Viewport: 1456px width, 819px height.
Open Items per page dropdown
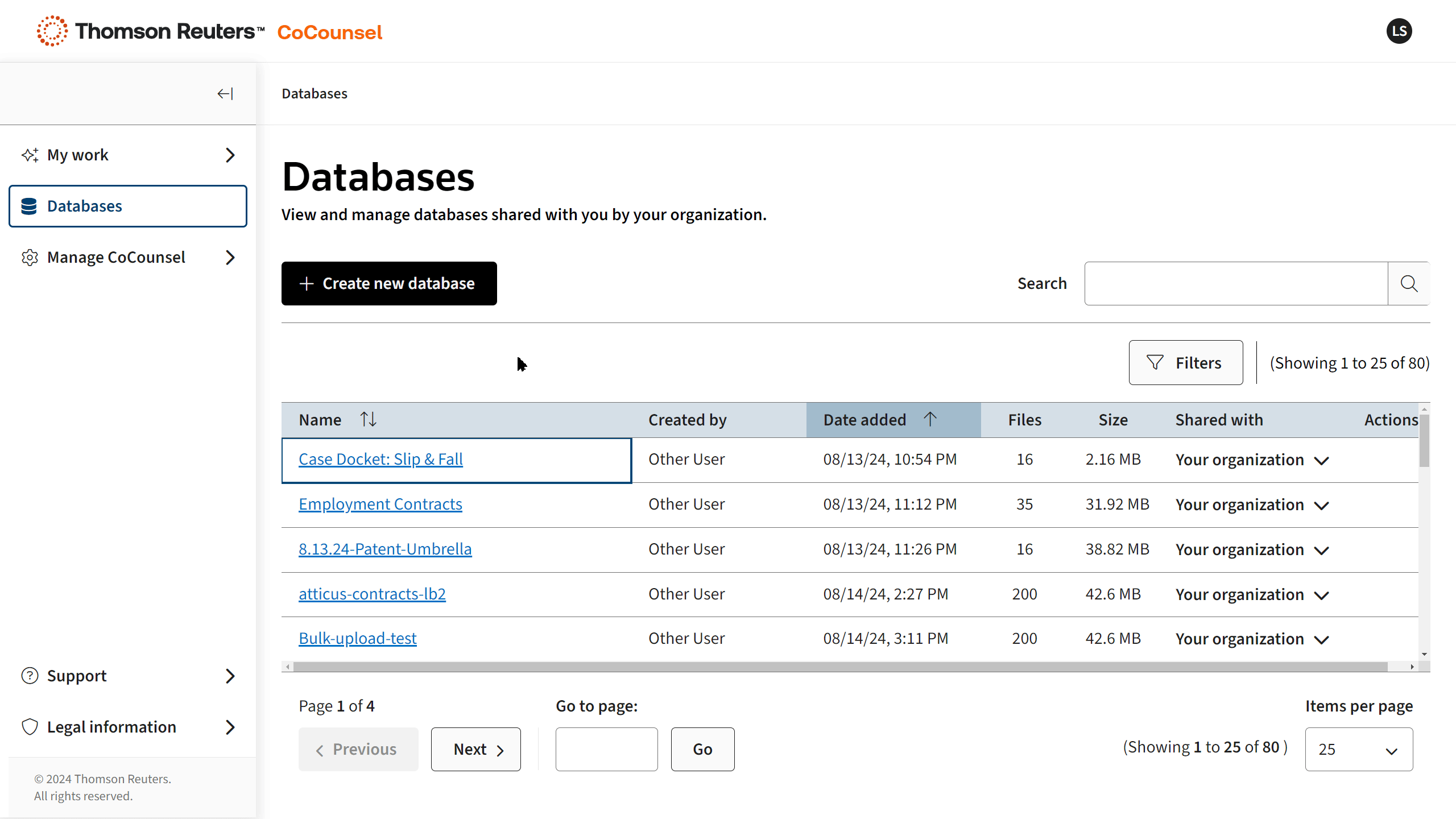click(x=1358, y=749)
